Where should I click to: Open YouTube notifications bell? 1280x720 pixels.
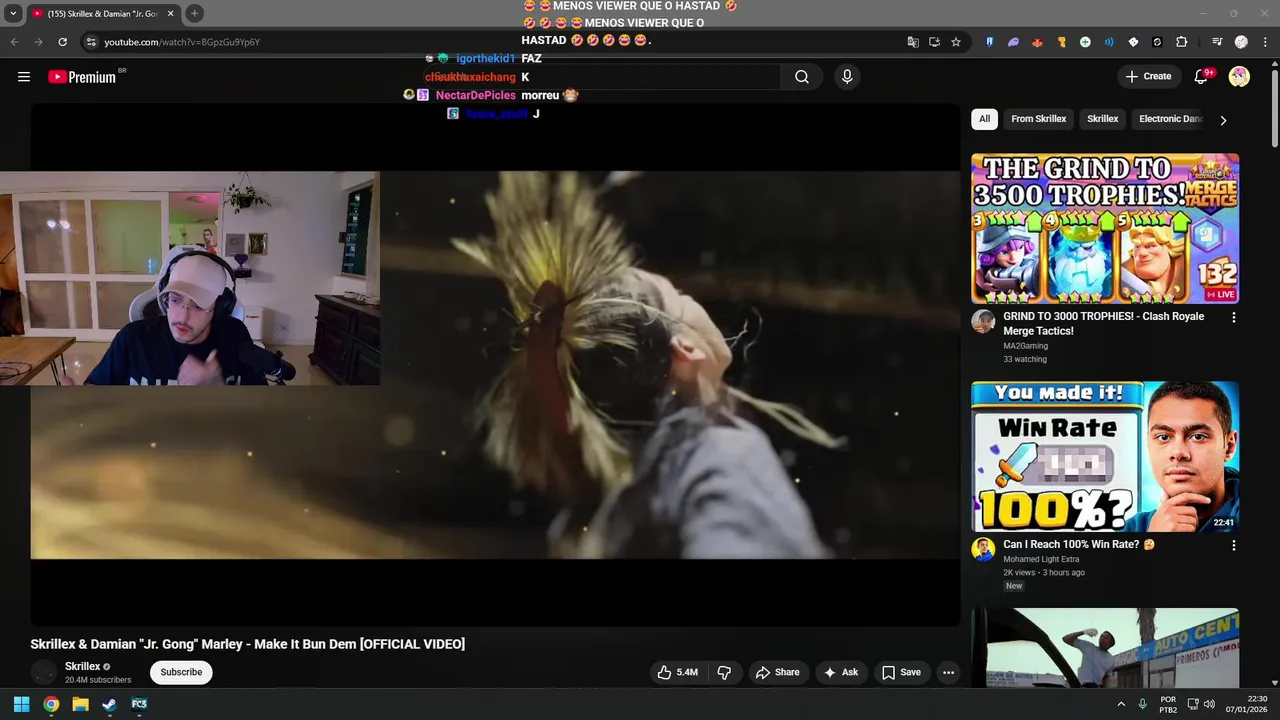1202,77
